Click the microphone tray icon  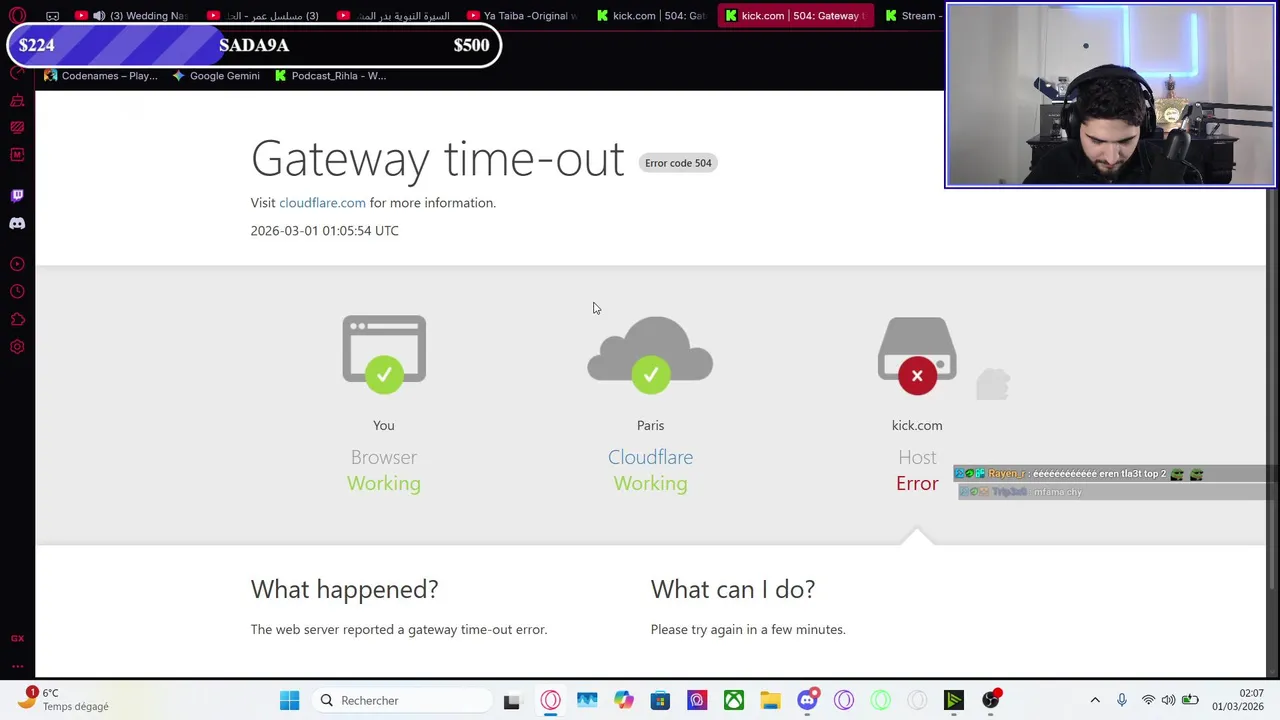click(1122, 700)
